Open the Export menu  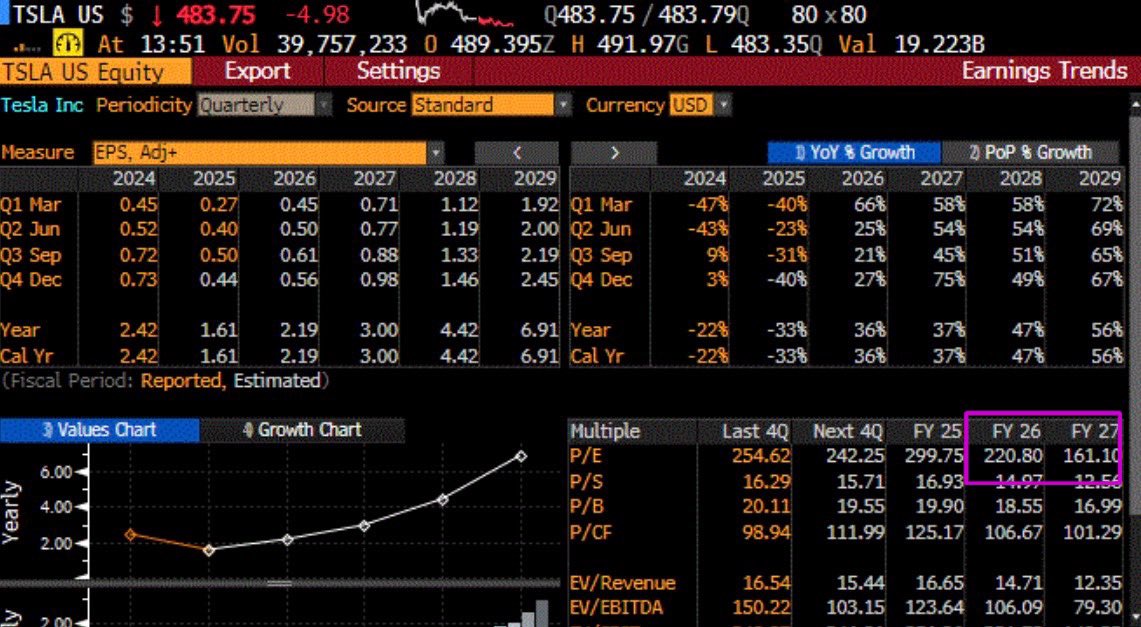click(257, 71)
